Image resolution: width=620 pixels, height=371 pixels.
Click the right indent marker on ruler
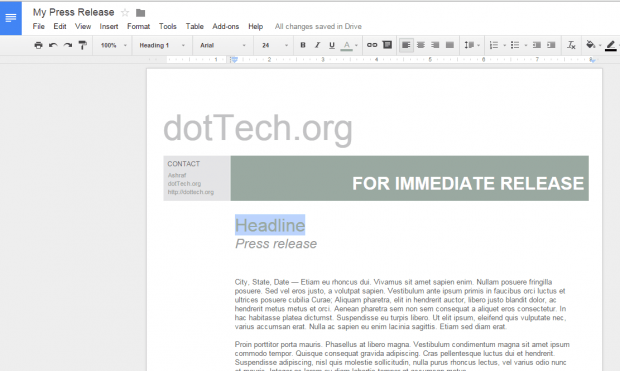592,60
